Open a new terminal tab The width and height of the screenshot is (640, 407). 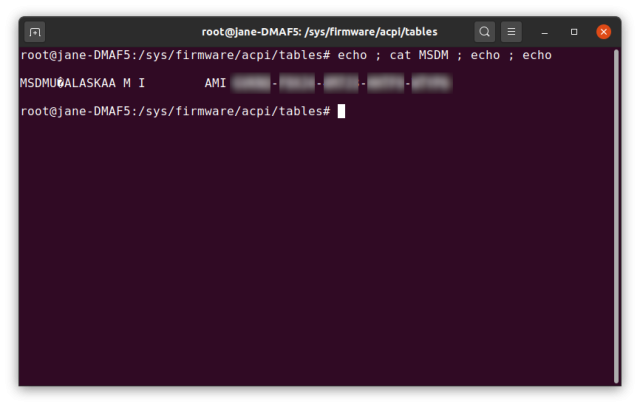coord(35,32)
